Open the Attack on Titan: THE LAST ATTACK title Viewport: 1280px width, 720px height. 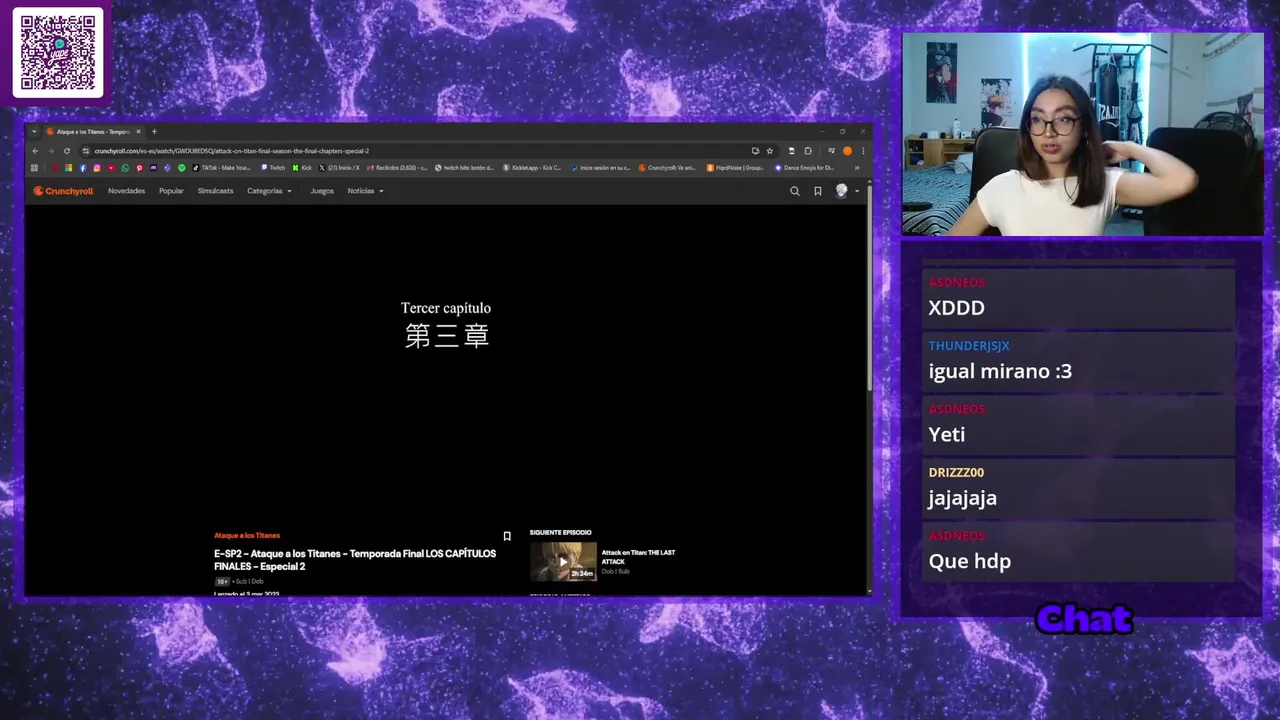(638, 556)
